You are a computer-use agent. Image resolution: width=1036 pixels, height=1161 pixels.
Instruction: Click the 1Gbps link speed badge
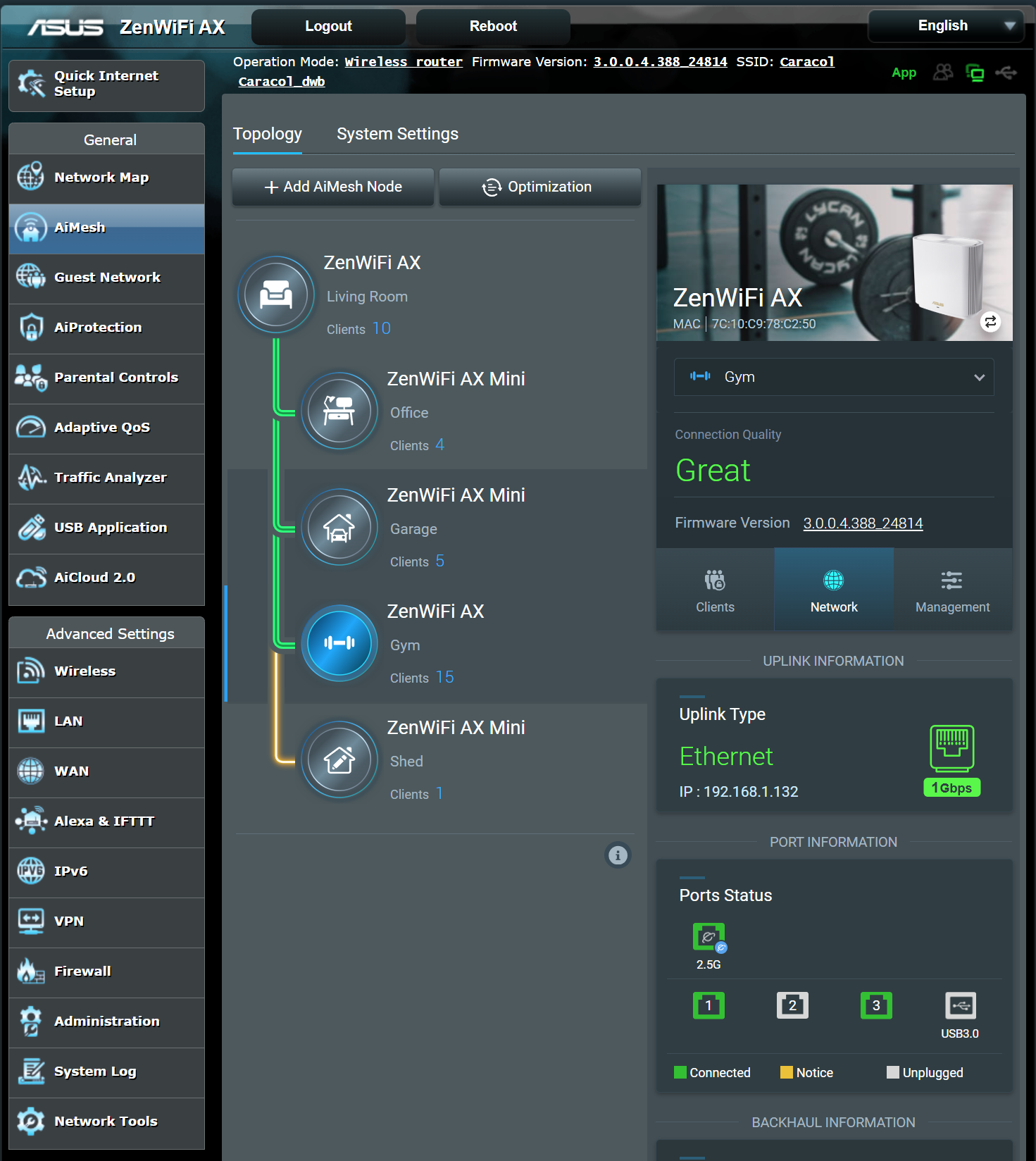pos(952,788)
